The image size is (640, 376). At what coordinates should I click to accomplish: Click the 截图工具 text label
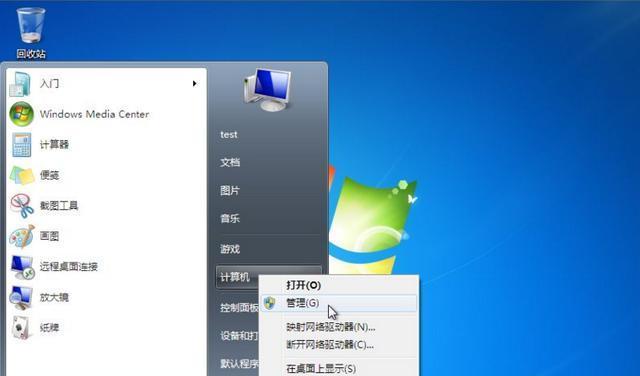tap(59, 206)
